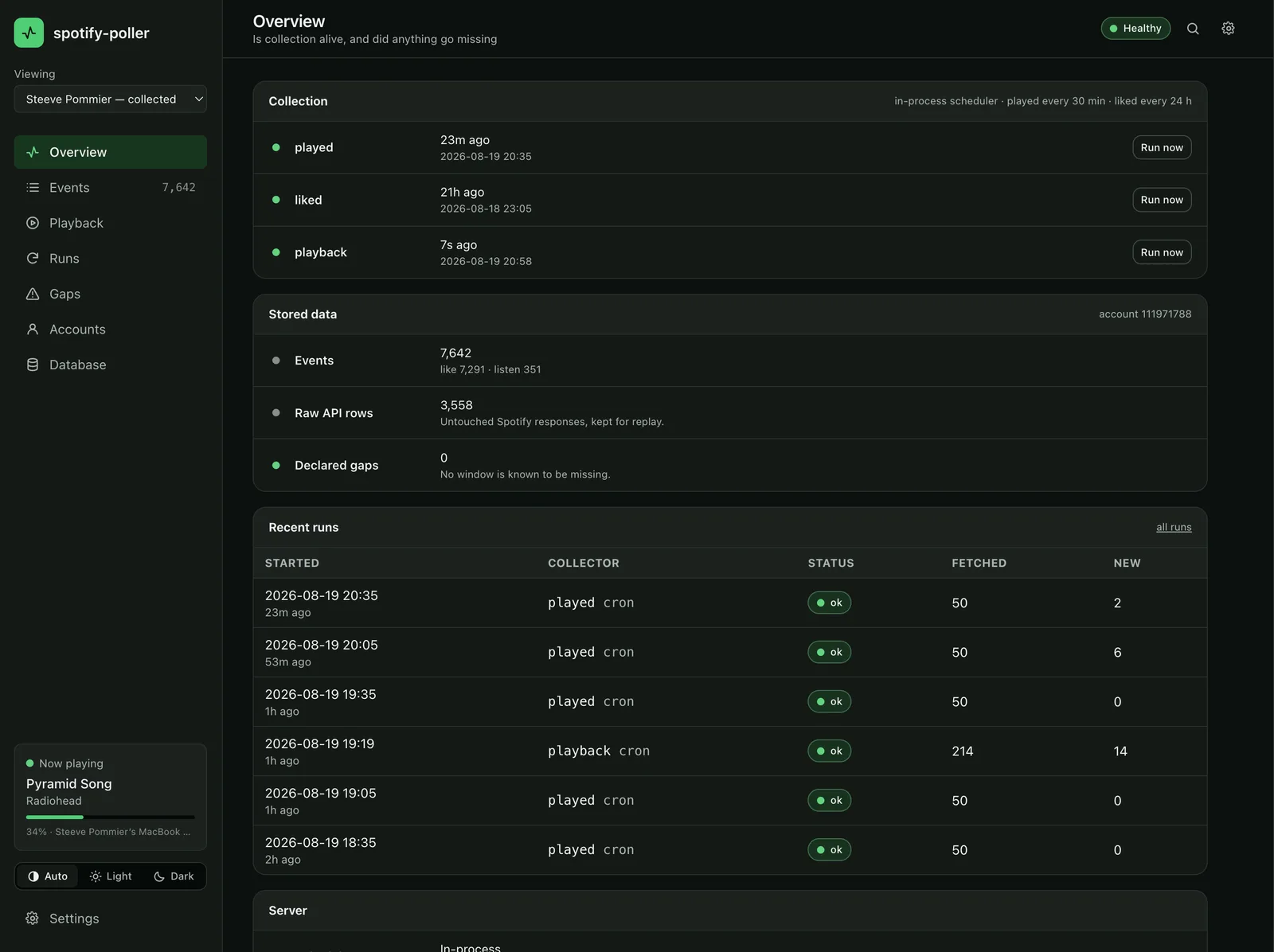
Task: Open the gear icon in top header
Action: click(1228, 29)
